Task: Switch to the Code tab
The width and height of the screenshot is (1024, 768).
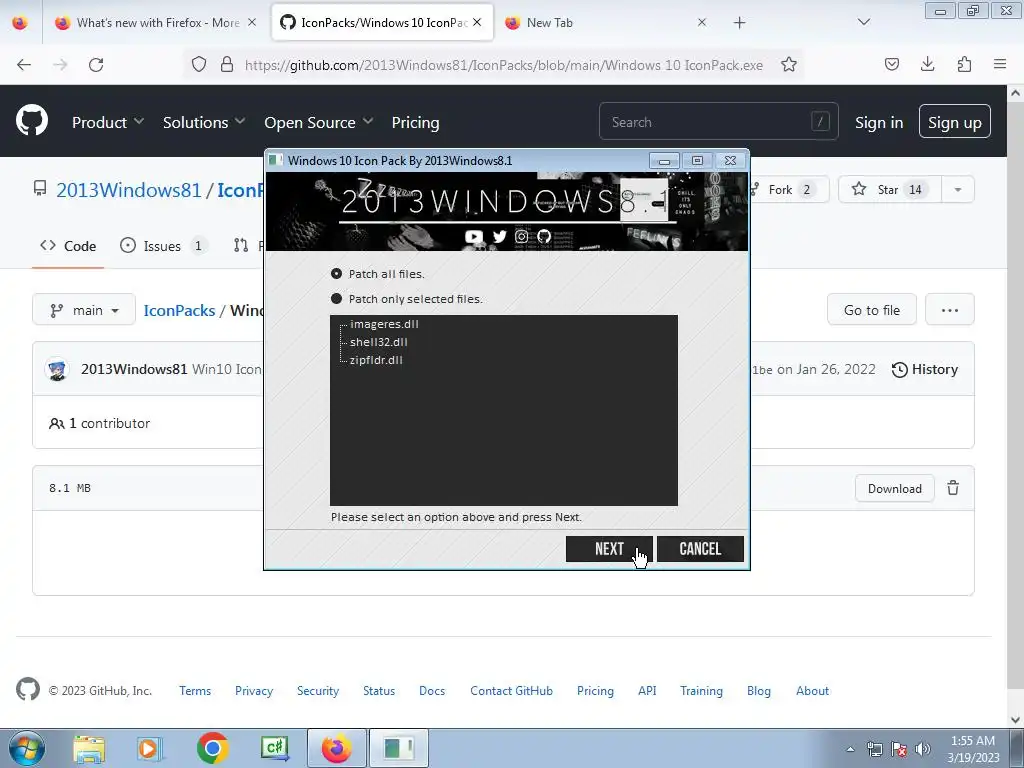Action: pyautogui.click(x=68, y=246)
